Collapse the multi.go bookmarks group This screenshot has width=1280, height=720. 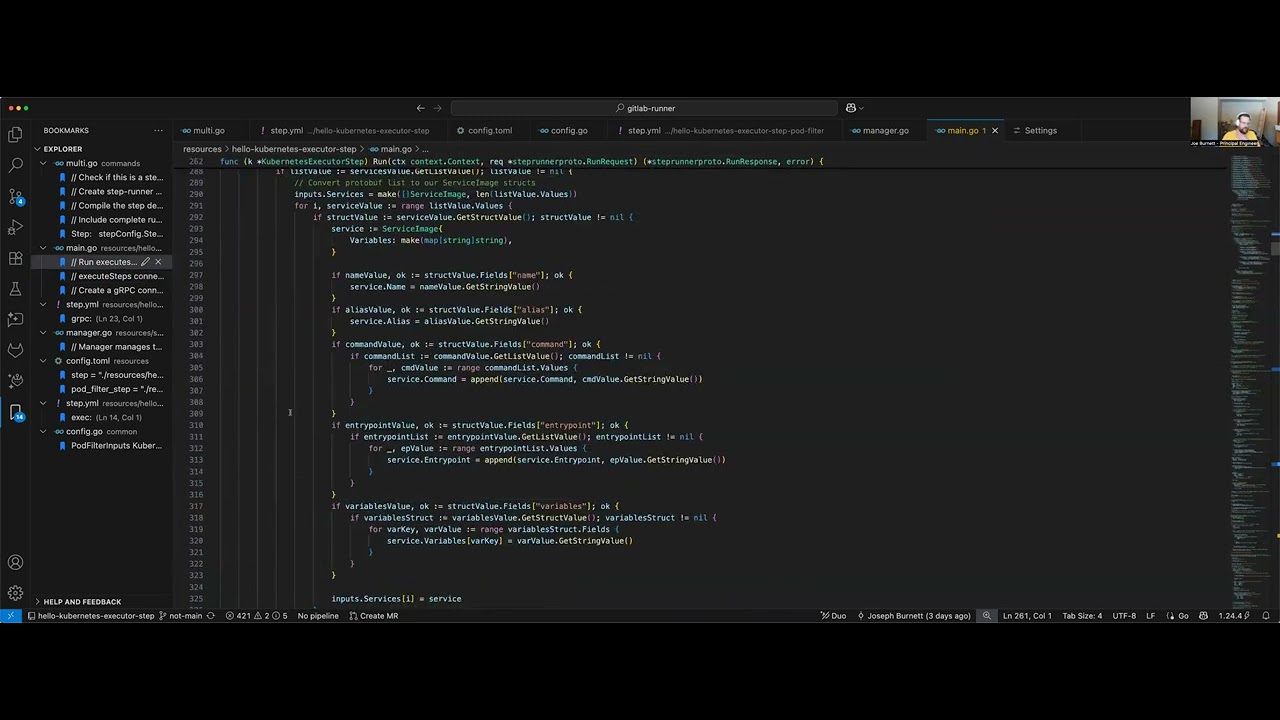(x=43, y=163)
